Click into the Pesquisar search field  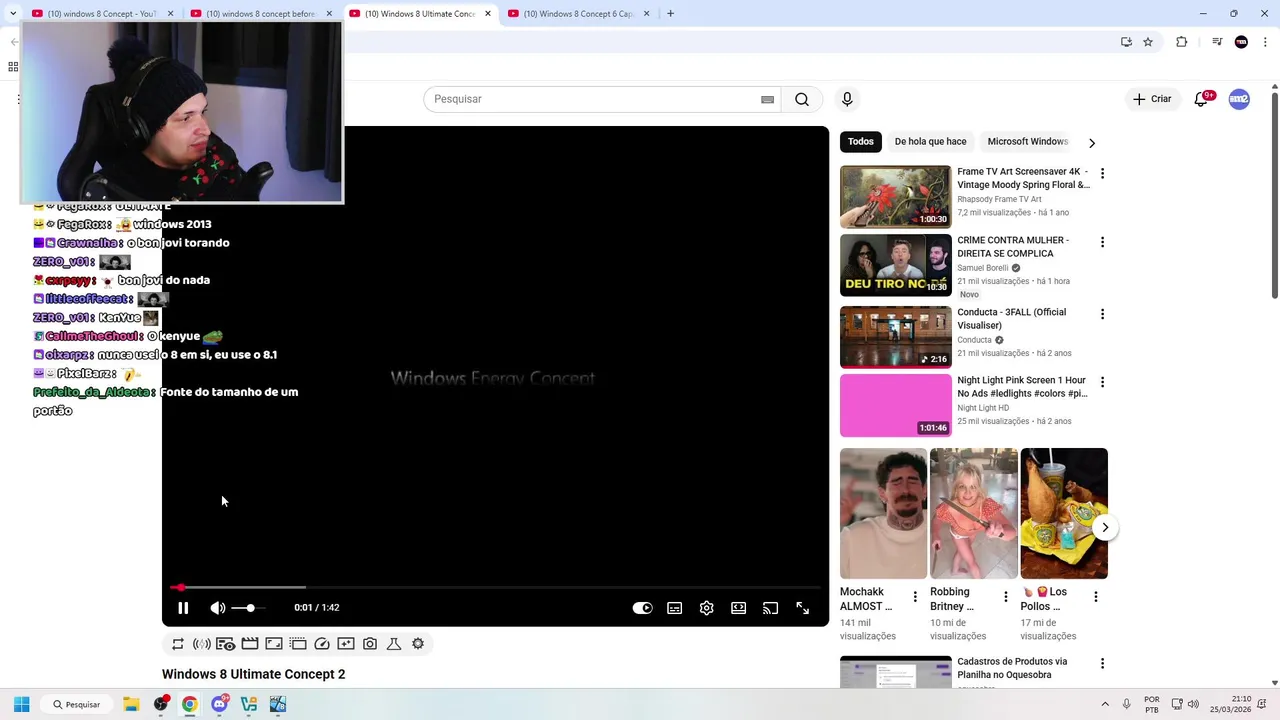tap(590, 99)
